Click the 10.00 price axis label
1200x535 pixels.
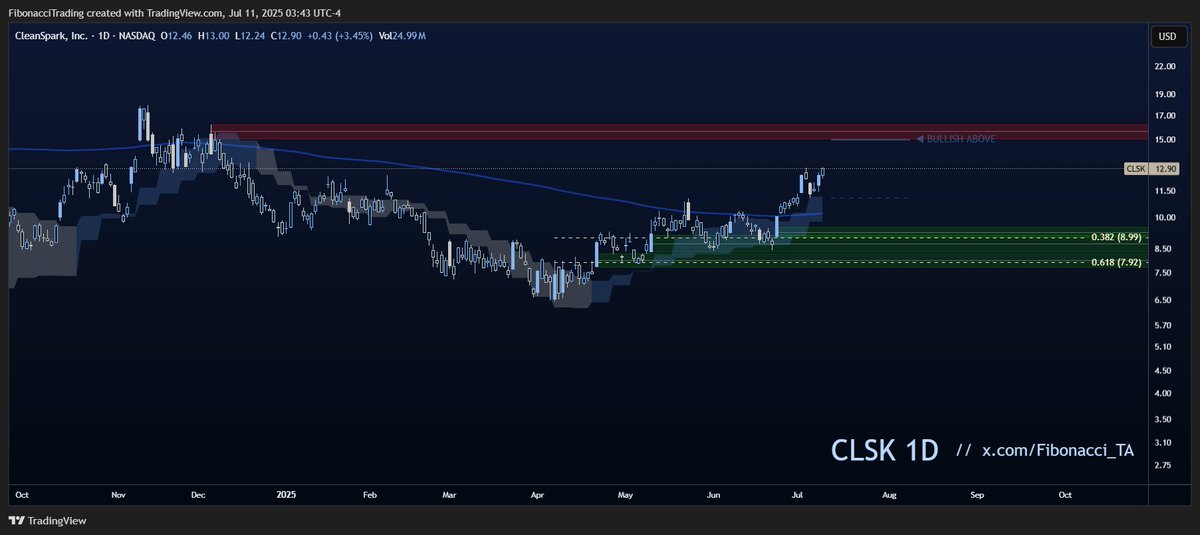click(x=1164, y=218)
